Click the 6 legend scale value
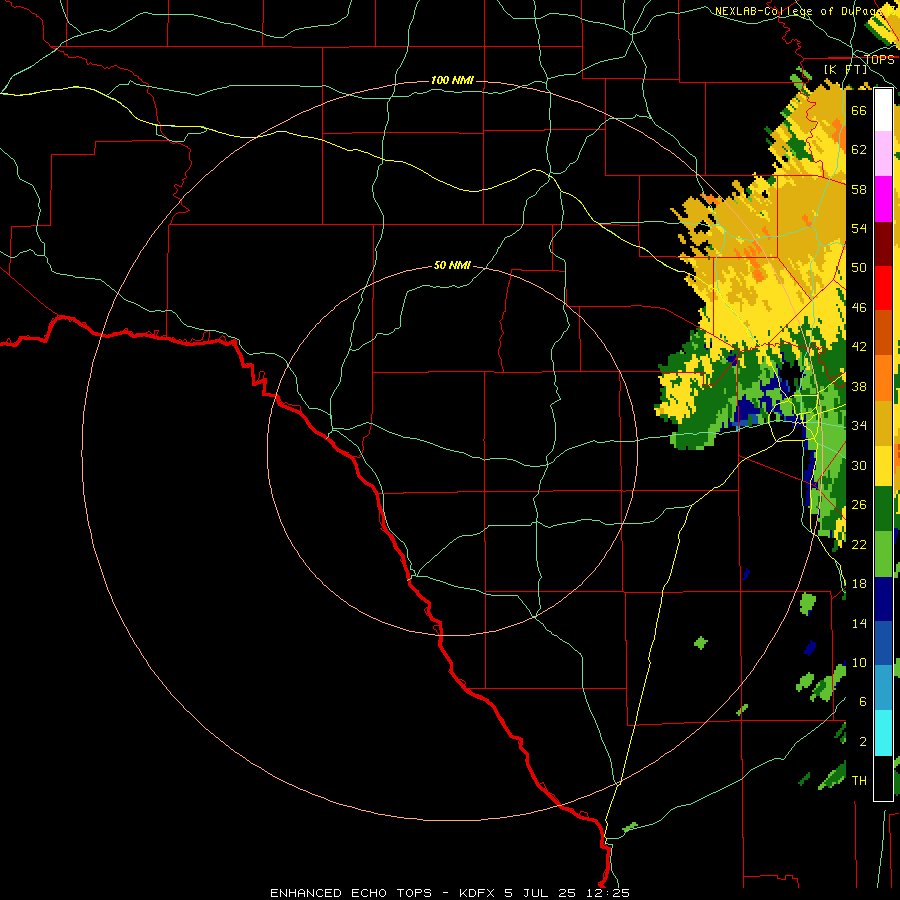900x900 pixels. [863, 702]
